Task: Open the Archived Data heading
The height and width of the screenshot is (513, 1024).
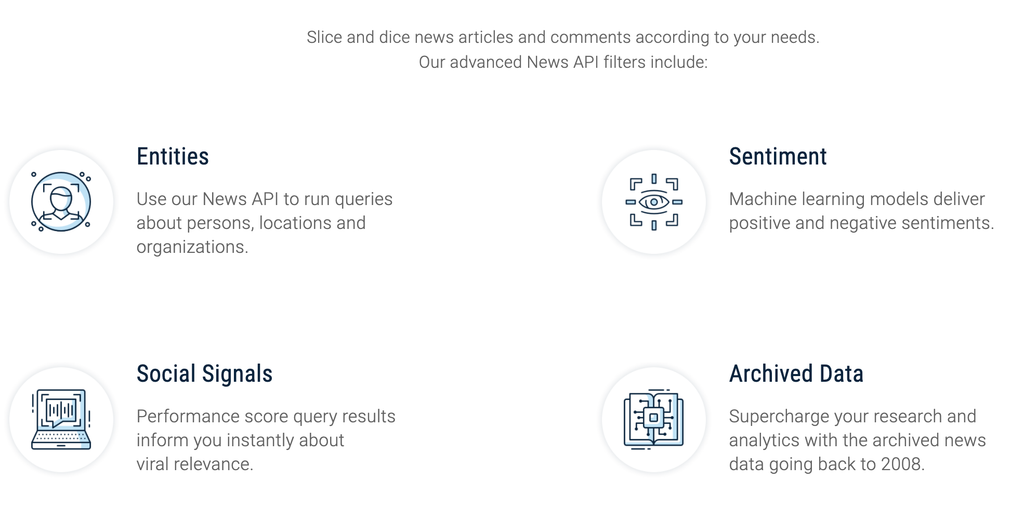Action: [796, 374]
